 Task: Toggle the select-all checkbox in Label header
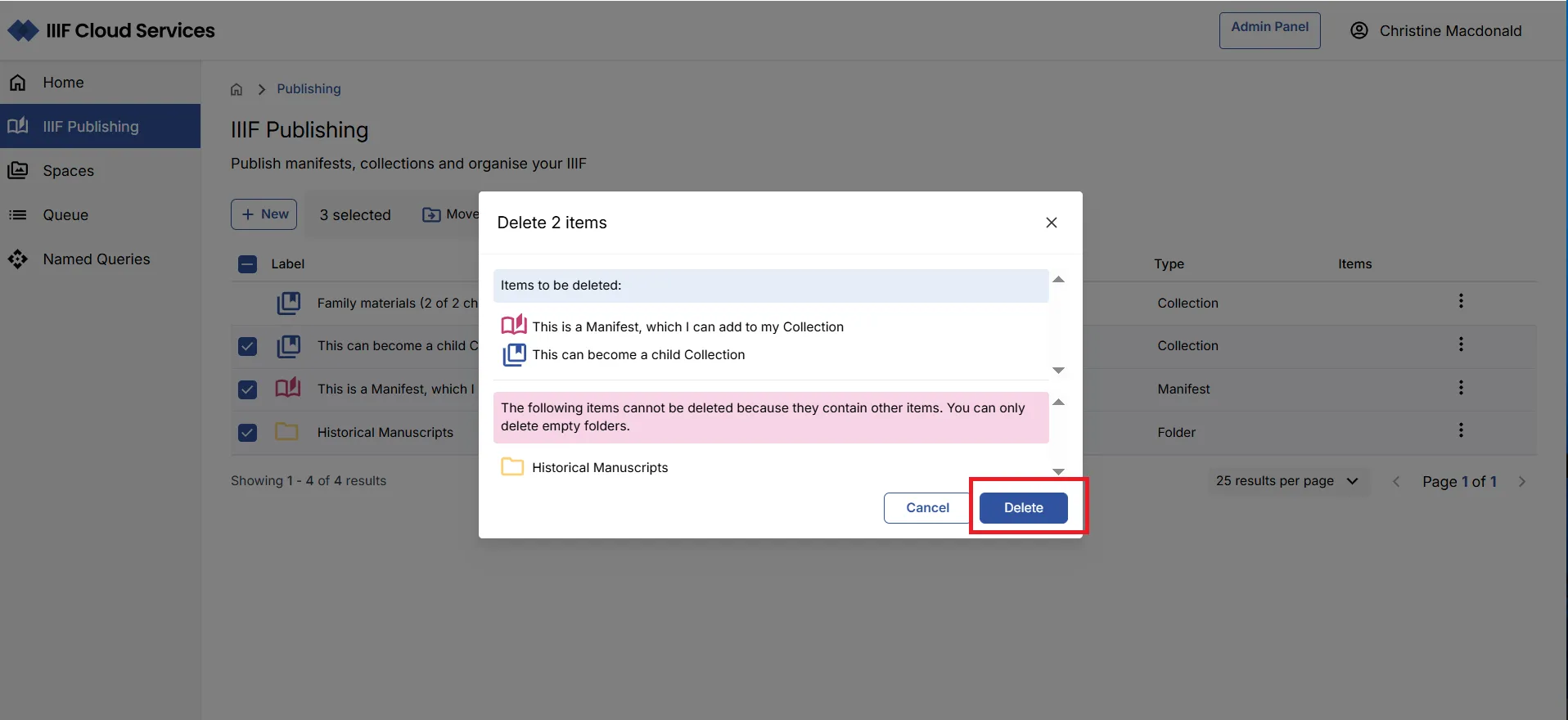click(x=247, y=263)
